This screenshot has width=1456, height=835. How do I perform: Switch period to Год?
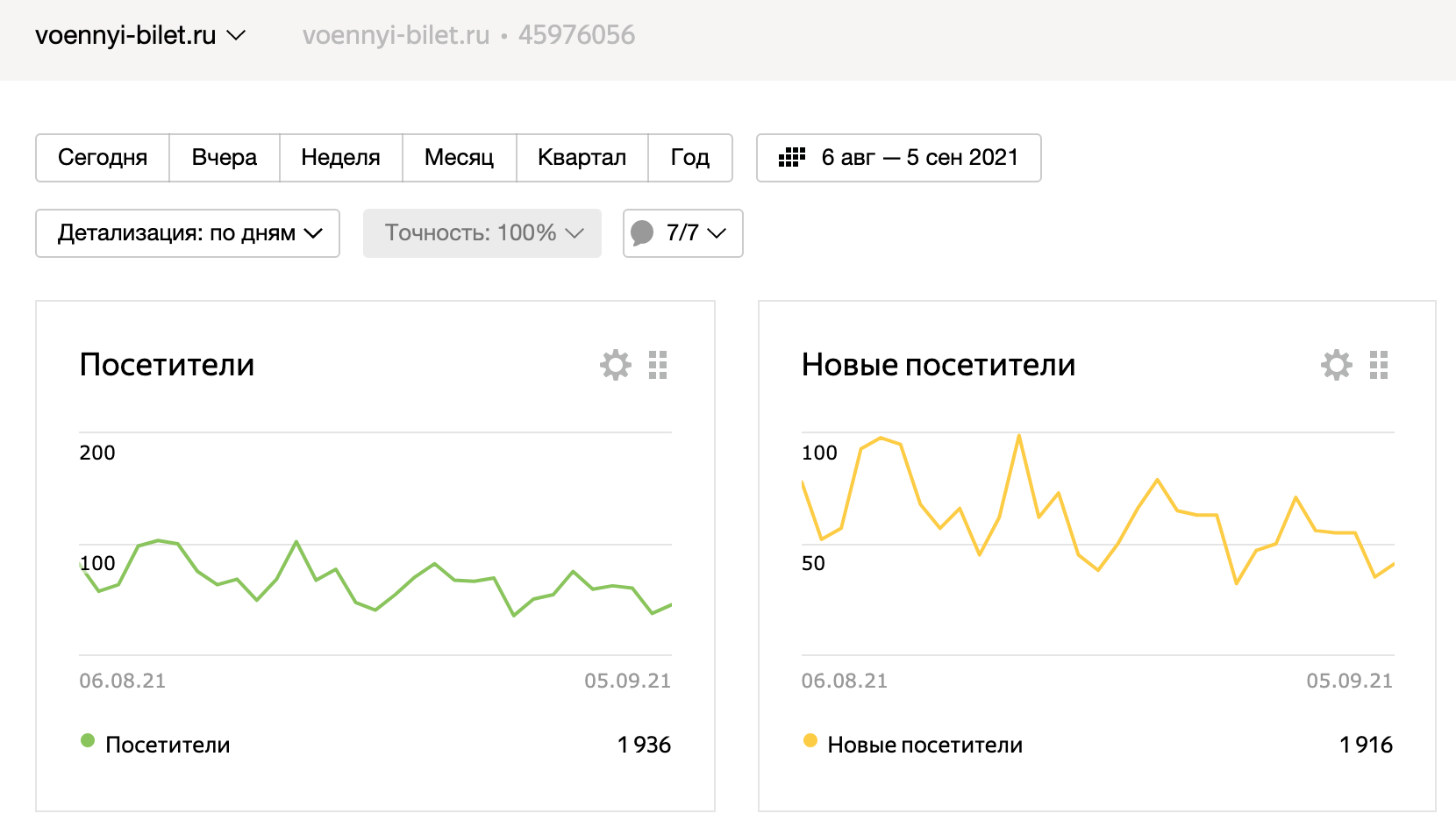click(689, 158)
